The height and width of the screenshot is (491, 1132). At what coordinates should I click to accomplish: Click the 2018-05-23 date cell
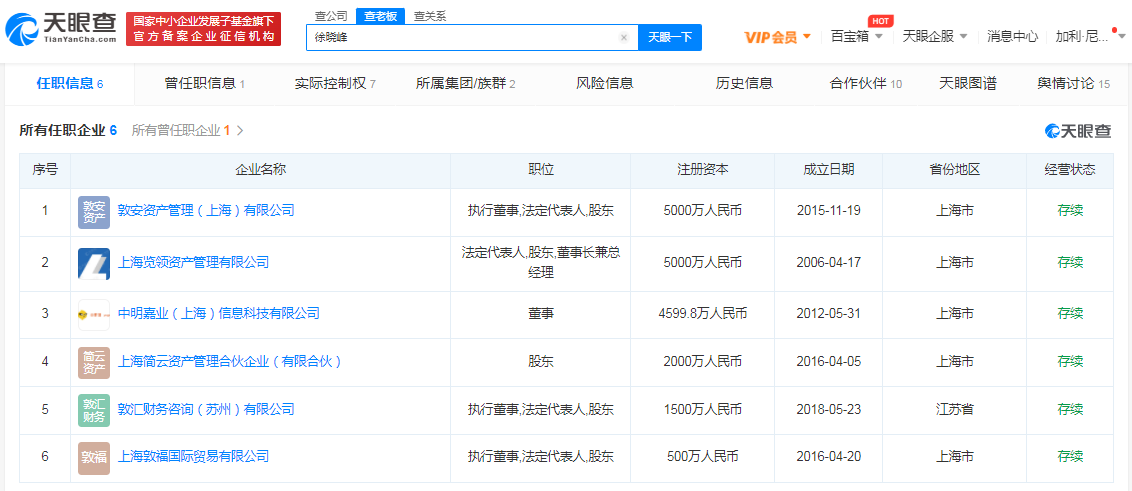click(x=829, y=409)
